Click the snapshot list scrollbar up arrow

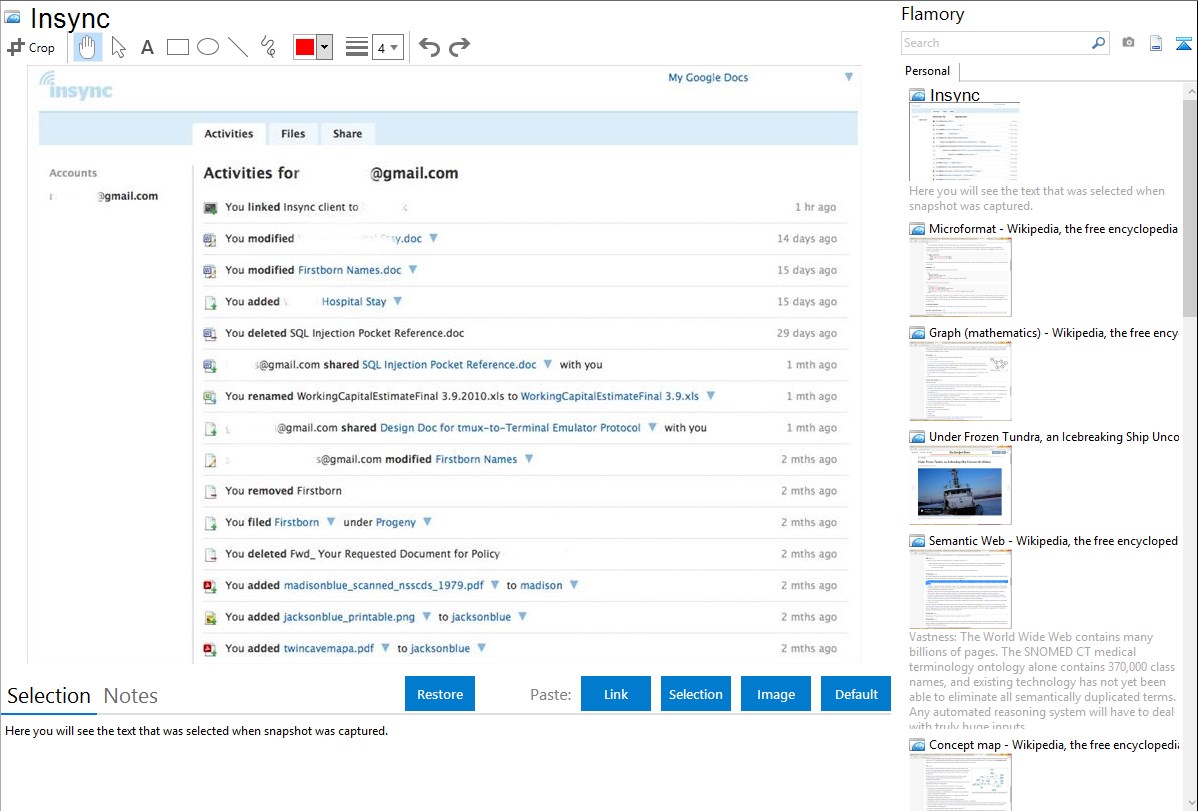coord(1190,92)
